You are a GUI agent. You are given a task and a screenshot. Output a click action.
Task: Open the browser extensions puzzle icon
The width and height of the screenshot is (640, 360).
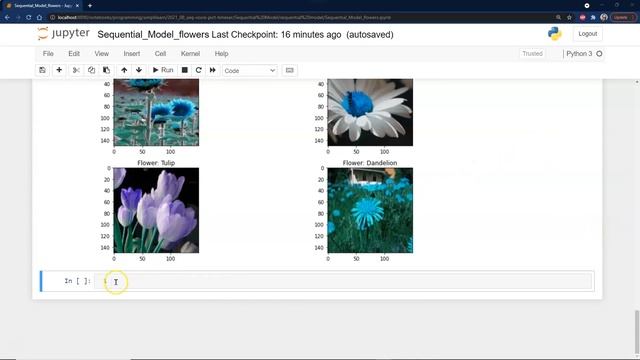tap(593, 18)
